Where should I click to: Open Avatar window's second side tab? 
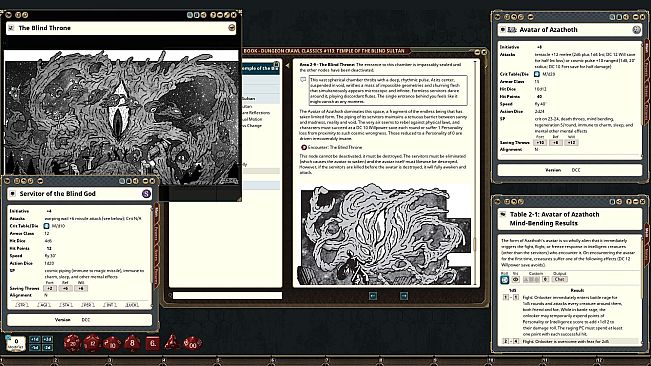(646, 69)
